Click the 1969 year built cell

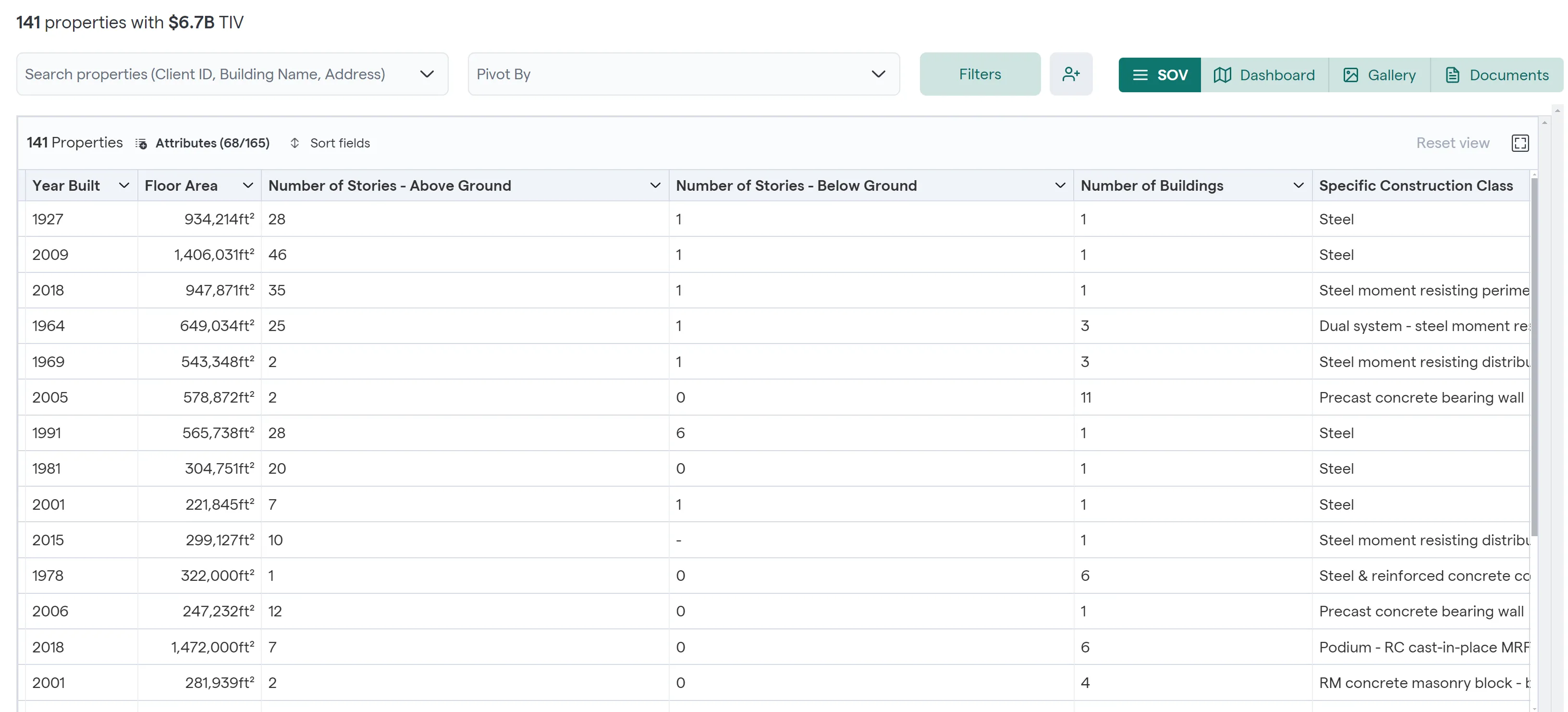click(x=82, y=361)
